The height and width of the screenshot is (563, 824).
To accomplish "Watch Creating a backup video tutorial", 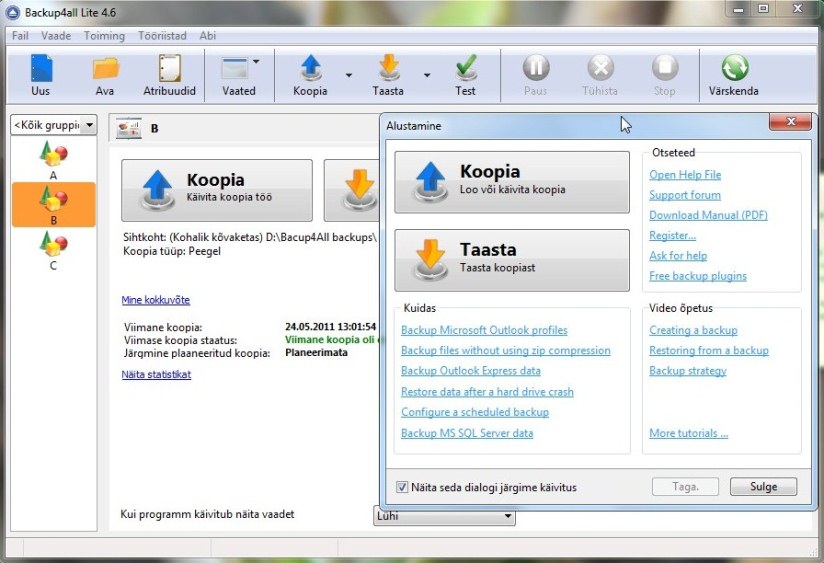I will [x=693, y=330].
